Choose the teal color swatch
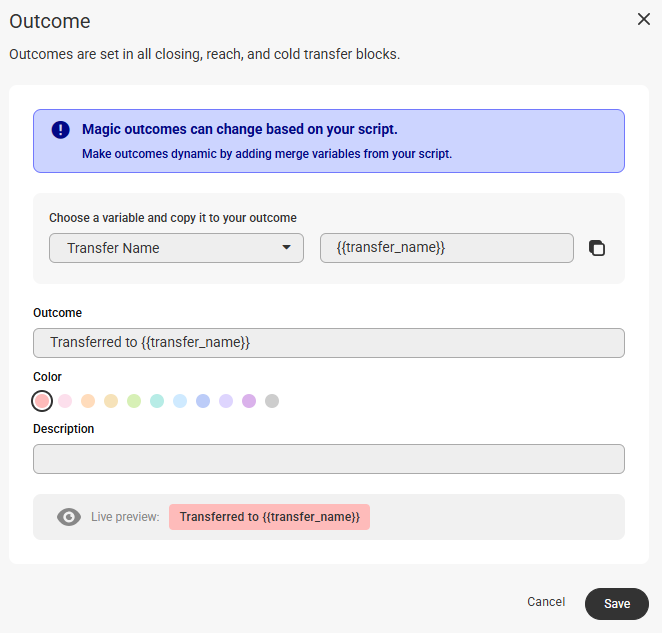The height and width of the screenshot is (633, 662). (157, 401)
